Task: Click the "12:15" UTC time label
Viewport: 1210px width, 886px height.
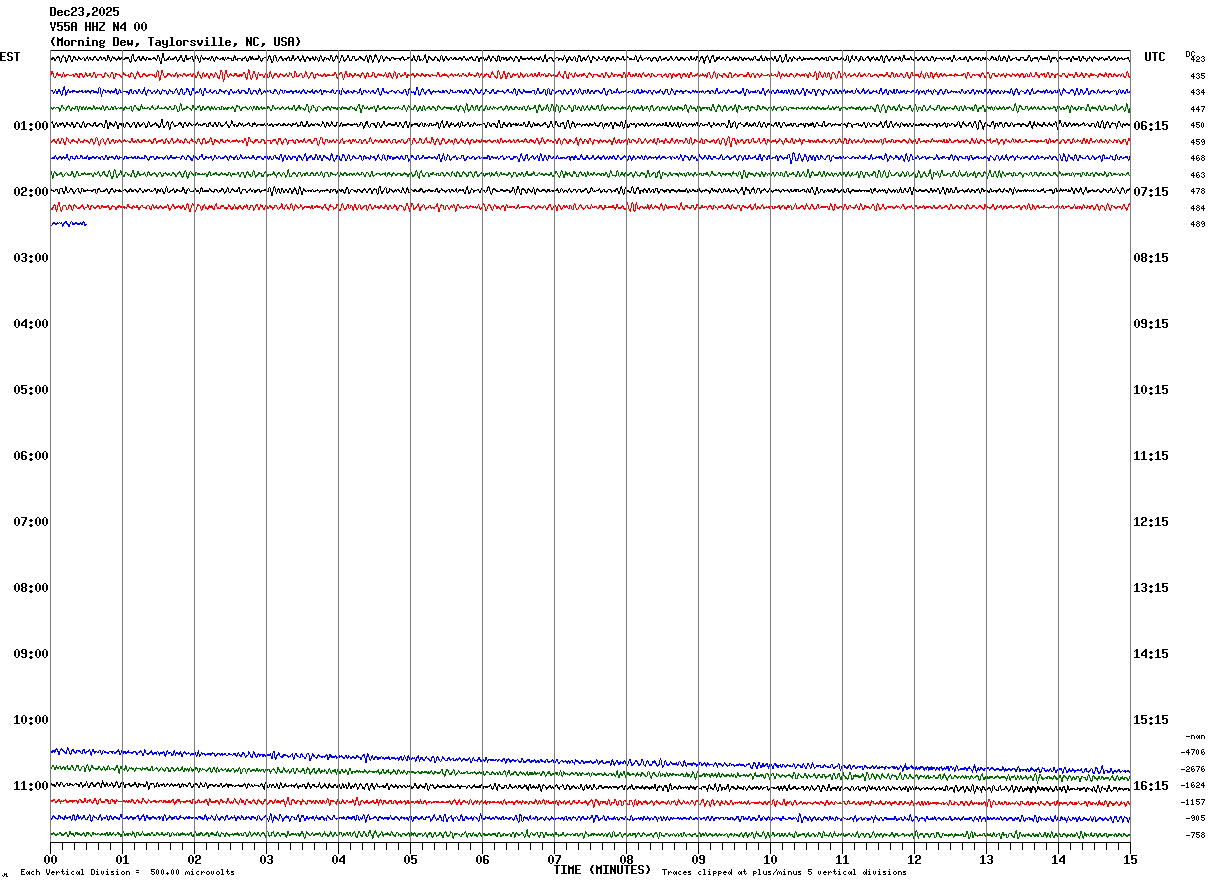Action: (1151, 522)
